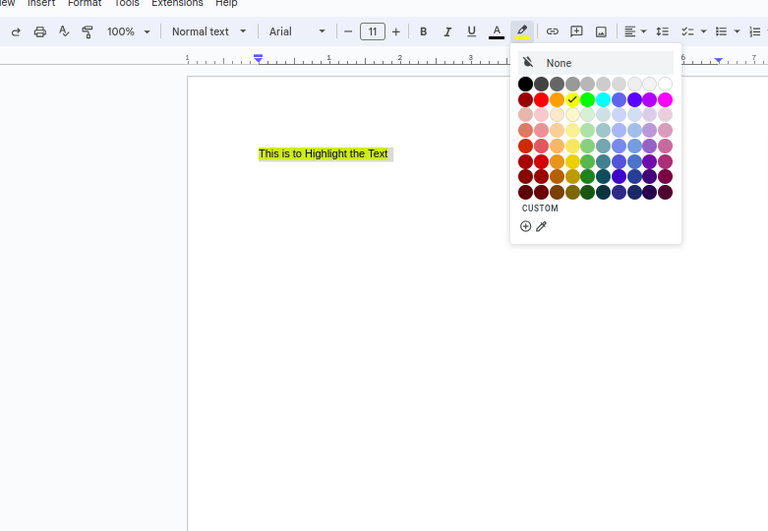Toggle italic formatting
Image resolution: width=768 pixels, height=531 pixels.
pos(447,32)
